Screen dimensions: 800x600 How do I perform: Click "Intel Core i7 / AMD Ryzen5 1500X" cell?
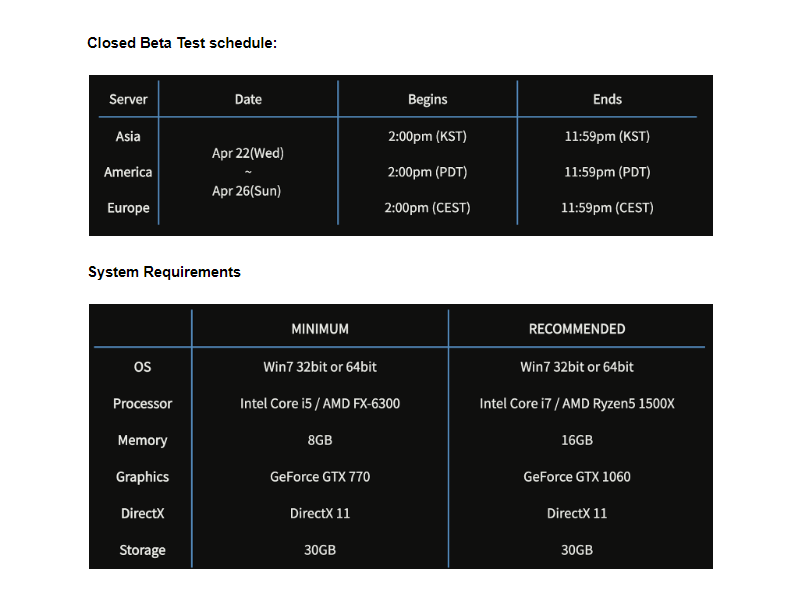click(x=577, y=404)
